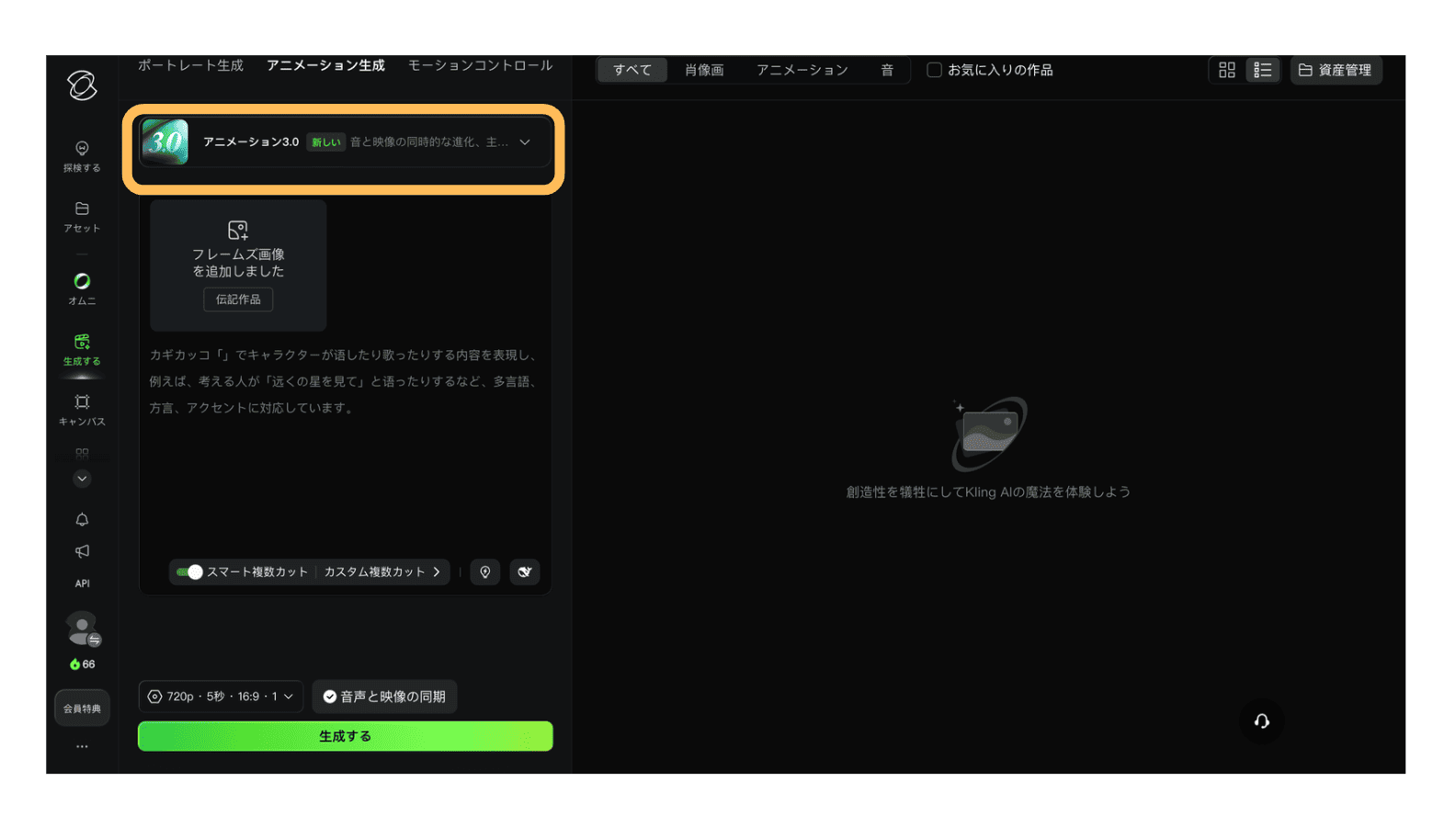Open 探検する (Explore) in the sidebar
This screenshot has height=816, width=1456.
coord(82,155)
